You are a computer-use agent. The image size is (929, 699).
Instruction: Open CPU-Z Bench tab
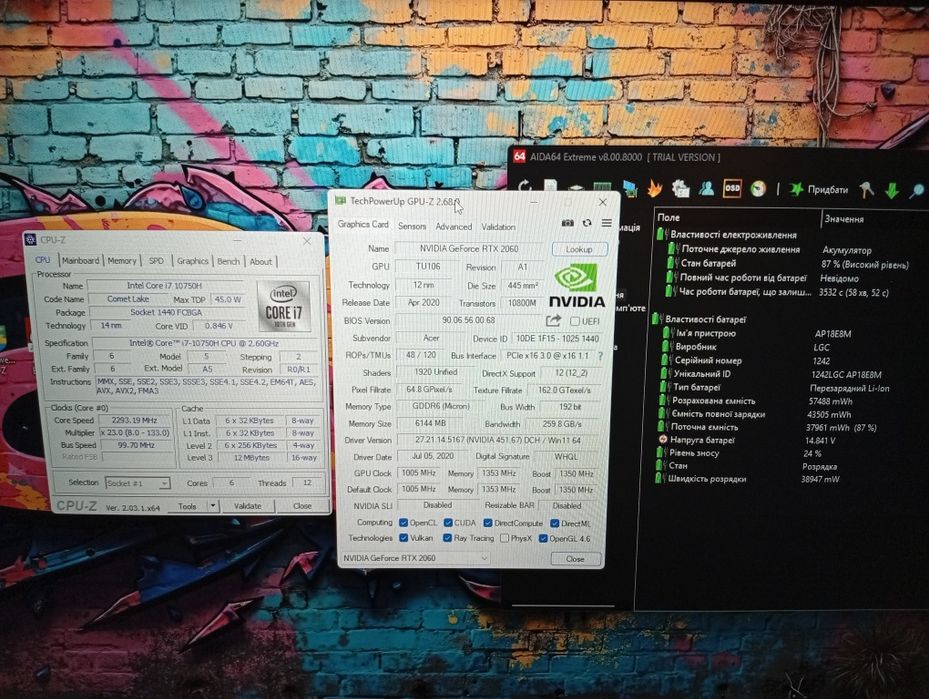(229, 261)
